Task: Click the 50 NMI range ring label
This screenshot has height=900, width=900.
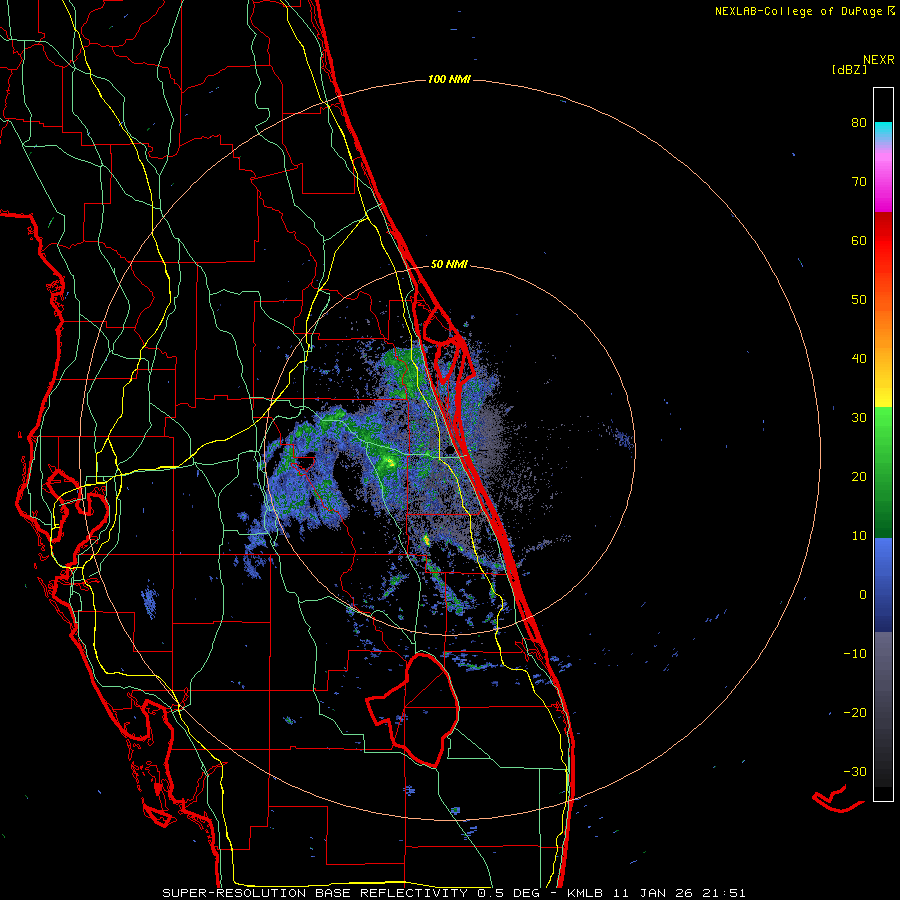Action: point(449,265)
